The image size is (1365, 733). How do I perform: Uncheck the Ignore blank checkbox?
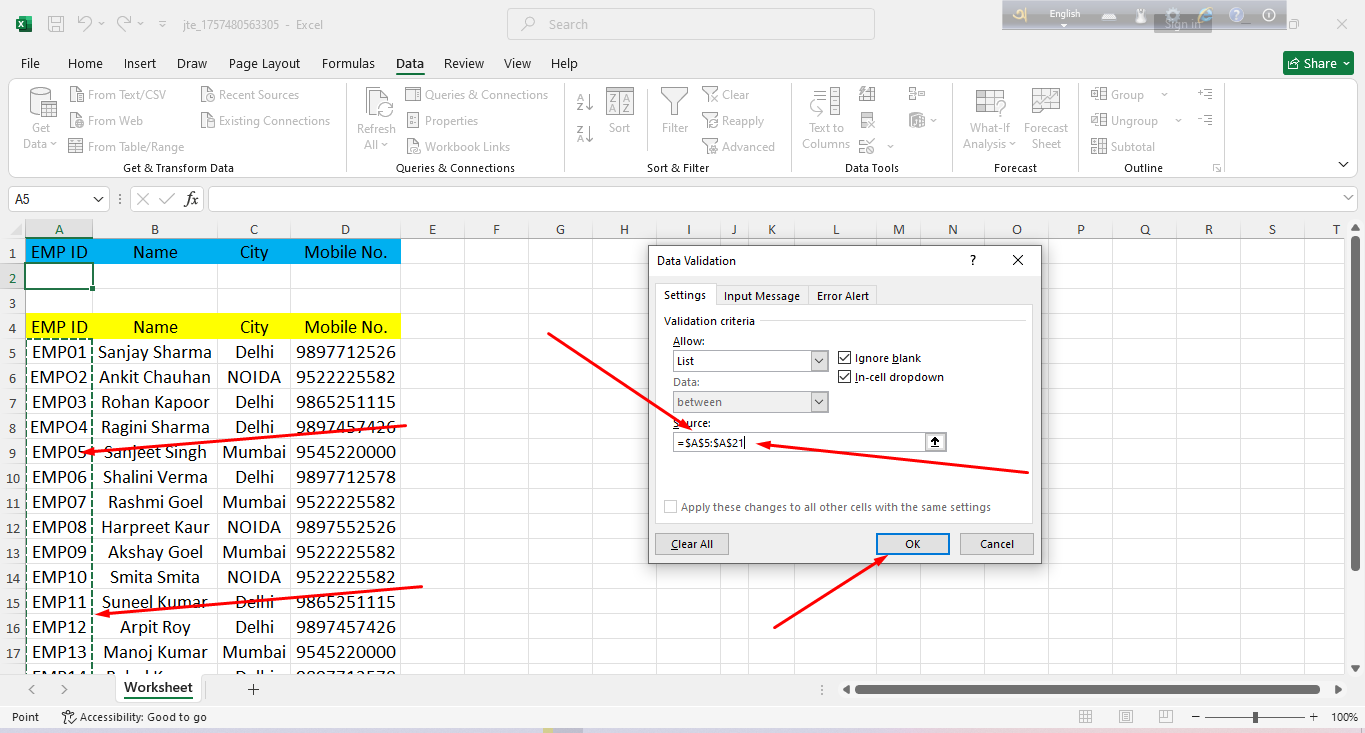[x=845, y=358]
